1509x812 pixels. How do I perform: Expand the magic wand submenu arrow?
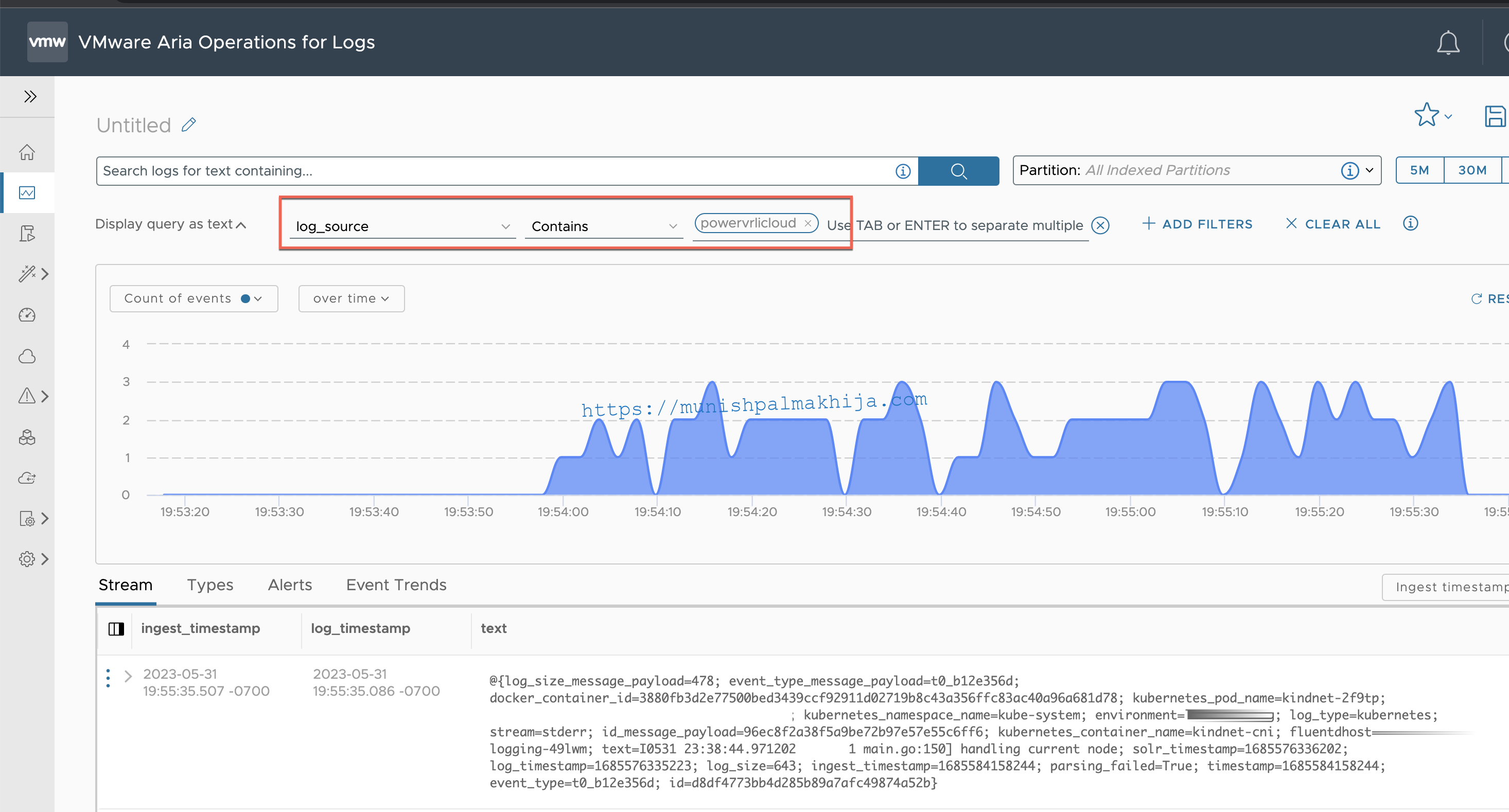tap(45, 274)
